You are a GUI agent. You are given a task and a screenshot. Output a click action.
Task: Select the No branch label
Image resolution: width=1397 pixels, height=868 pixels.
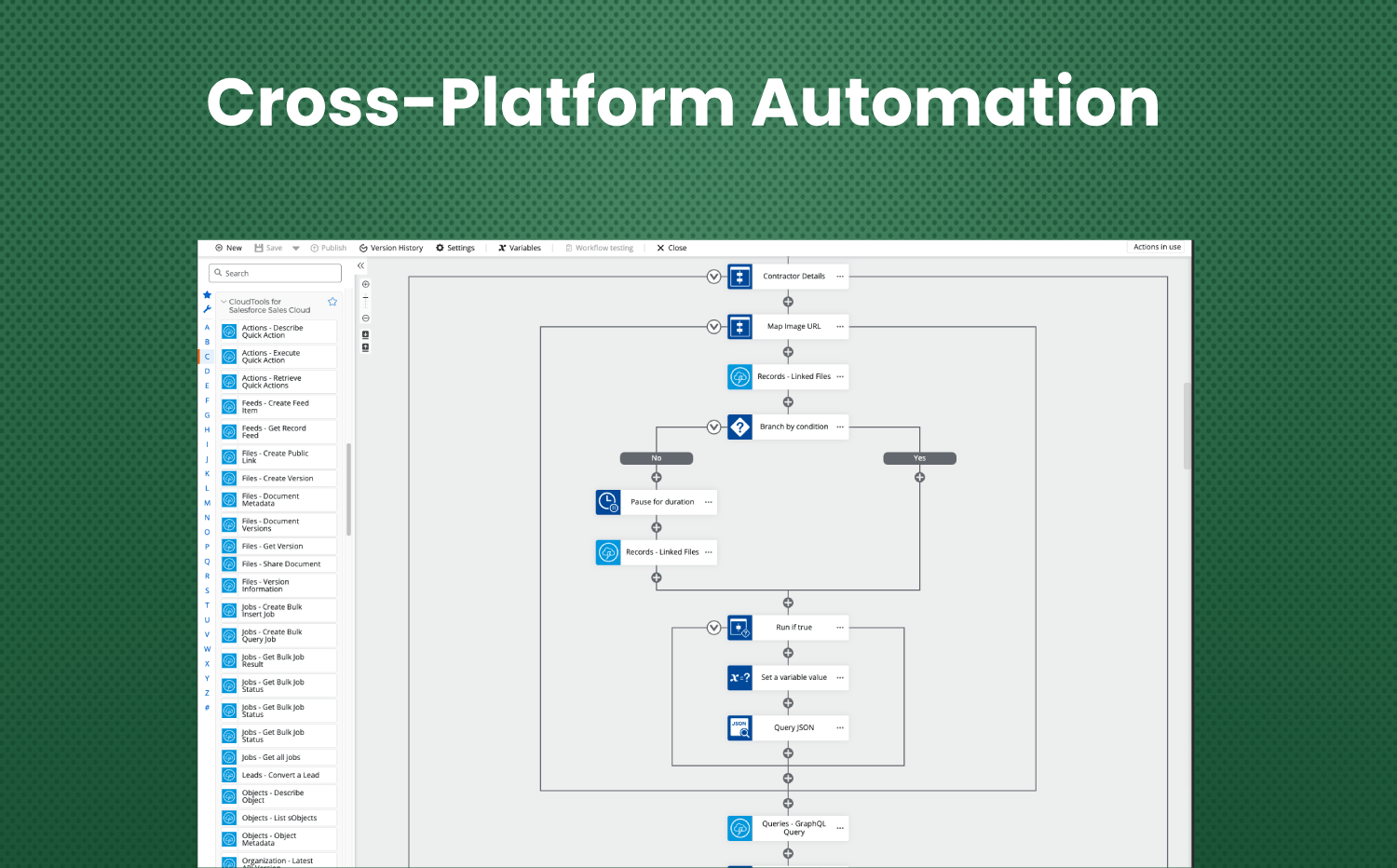(657, 457)
